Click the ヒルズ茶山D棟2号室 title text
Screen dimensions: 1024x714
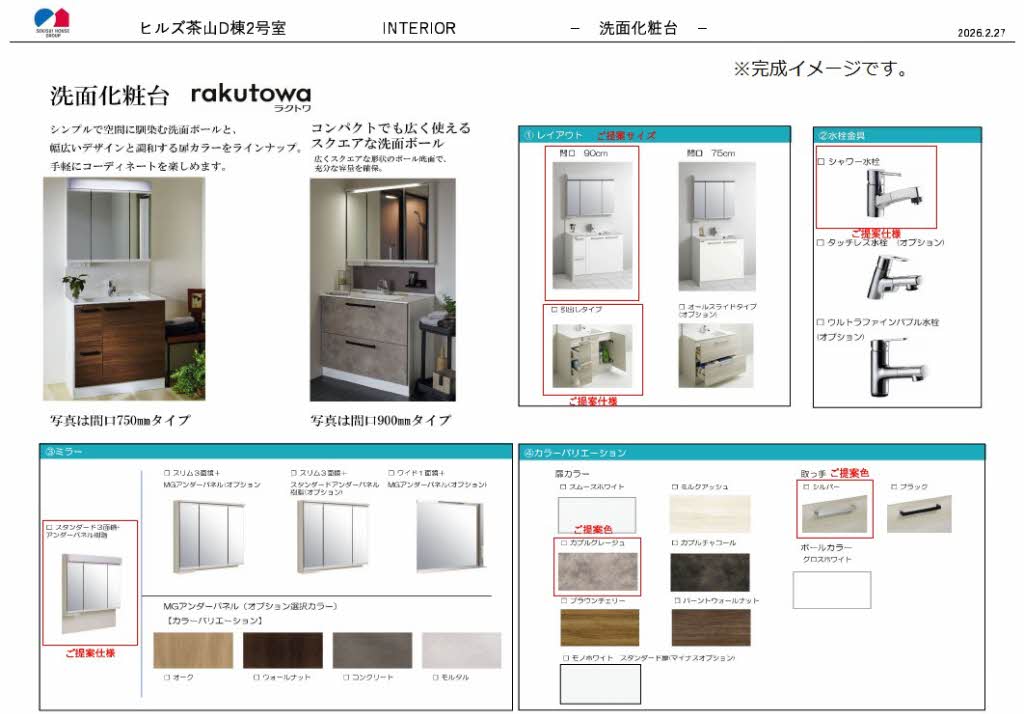213,28
